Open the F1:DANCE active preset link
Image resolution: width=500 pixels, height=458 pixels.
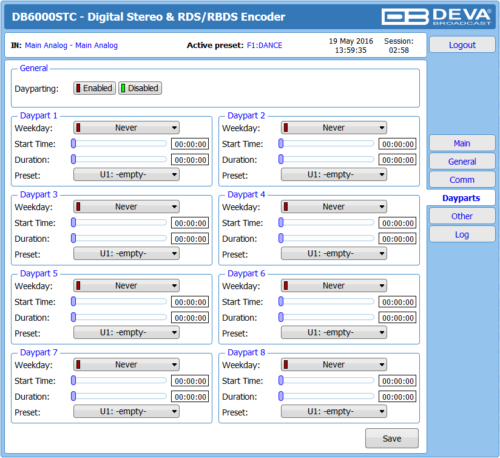pyautogui.click(x=264, y=45)
